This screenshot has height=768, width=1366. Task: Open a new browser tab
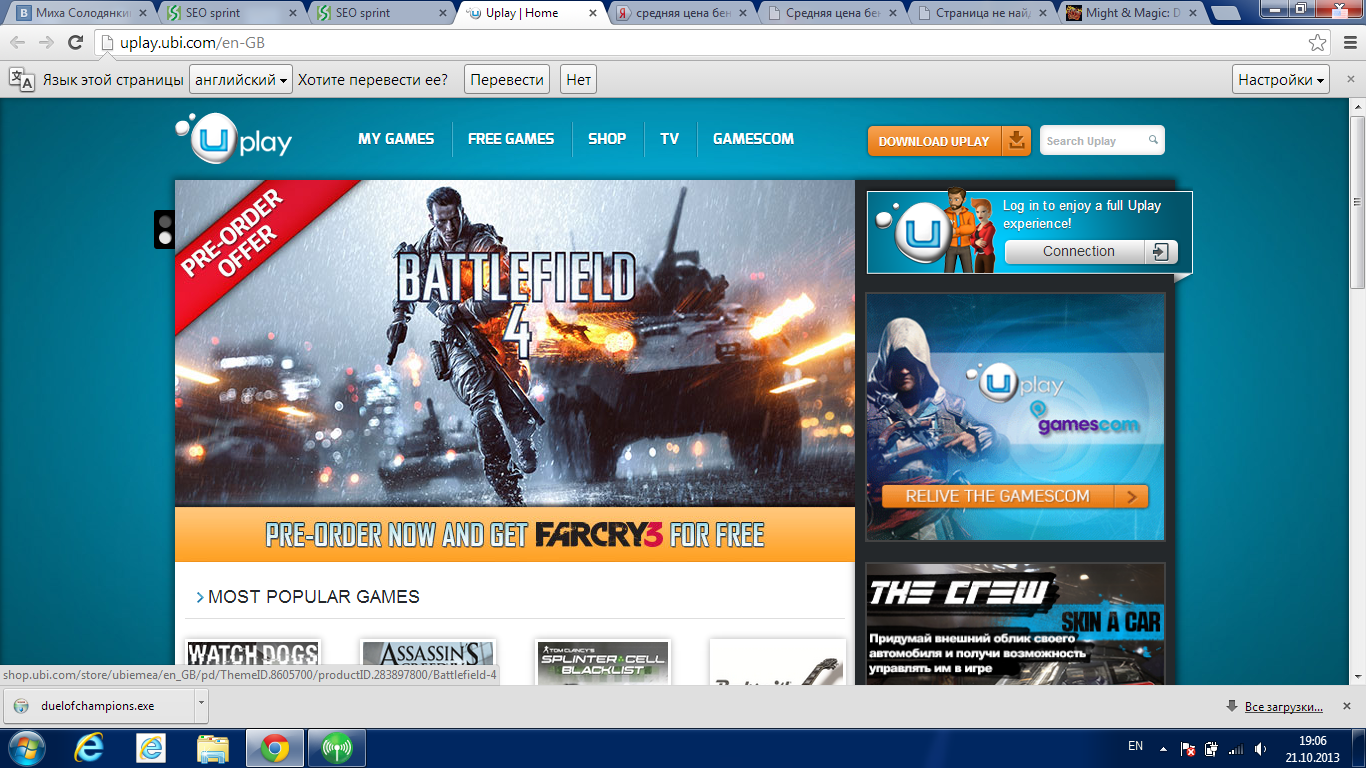point(1224,14)
